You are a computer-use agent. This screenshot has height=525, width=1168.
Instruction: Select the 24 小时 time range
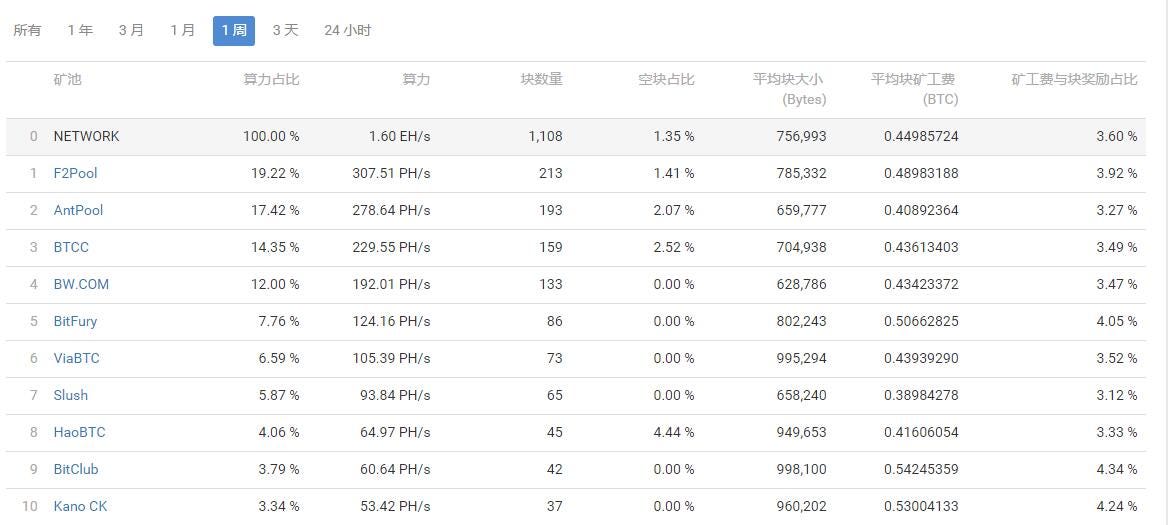347,31
